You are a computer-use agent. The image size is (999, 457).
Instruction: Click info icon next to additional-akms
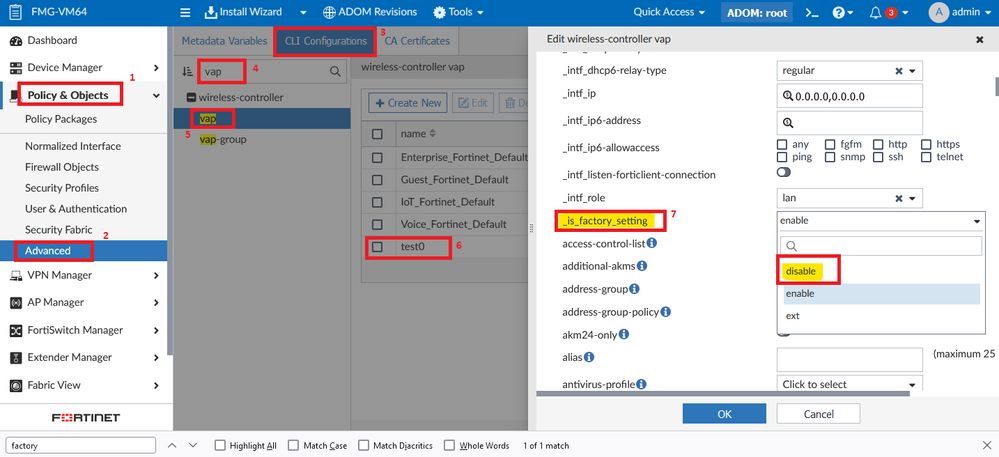click(642, 265)
